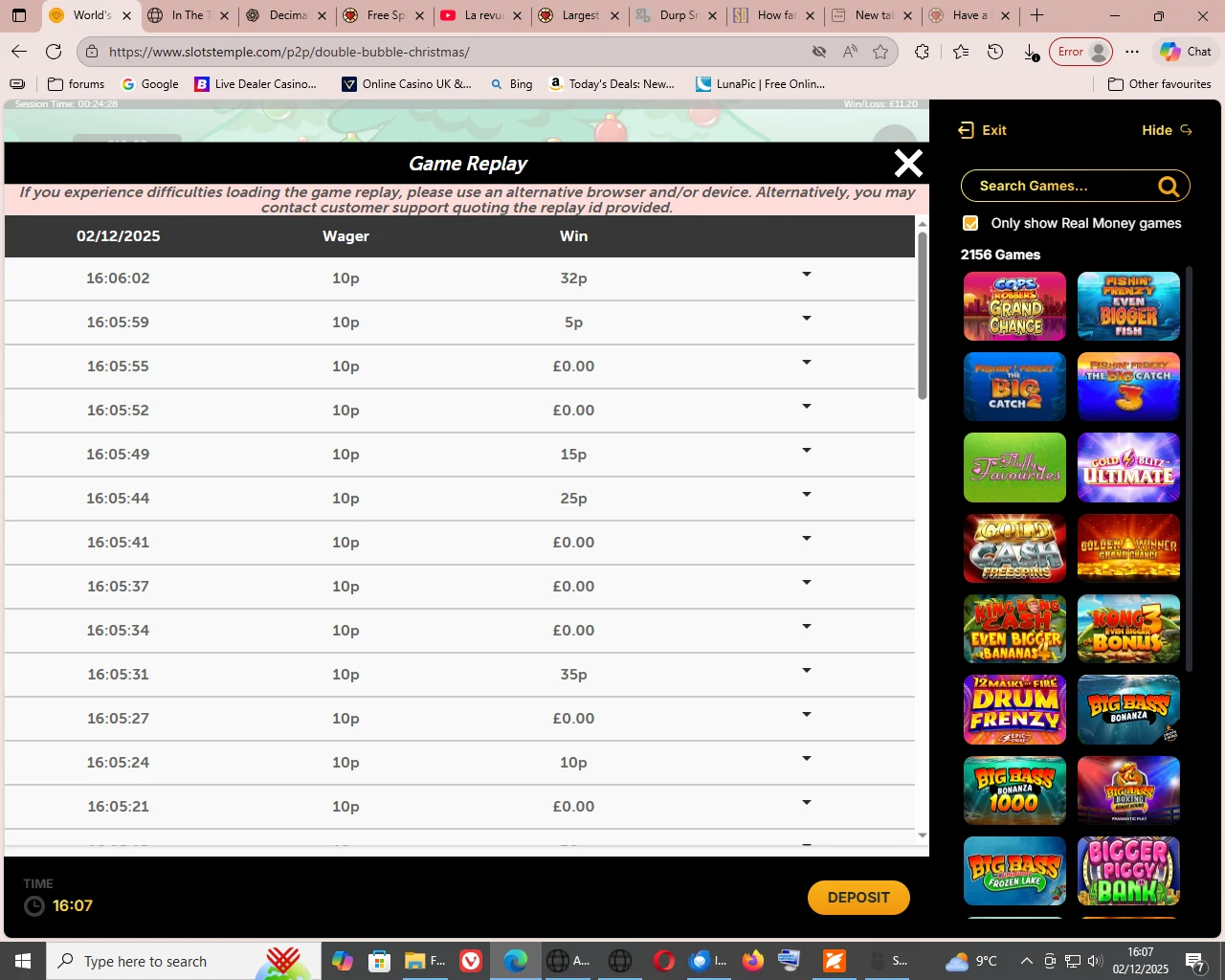
Task: Click the tracking prevention eye icon in address bar
Action: pyautogui.click(x=819, y=52)
